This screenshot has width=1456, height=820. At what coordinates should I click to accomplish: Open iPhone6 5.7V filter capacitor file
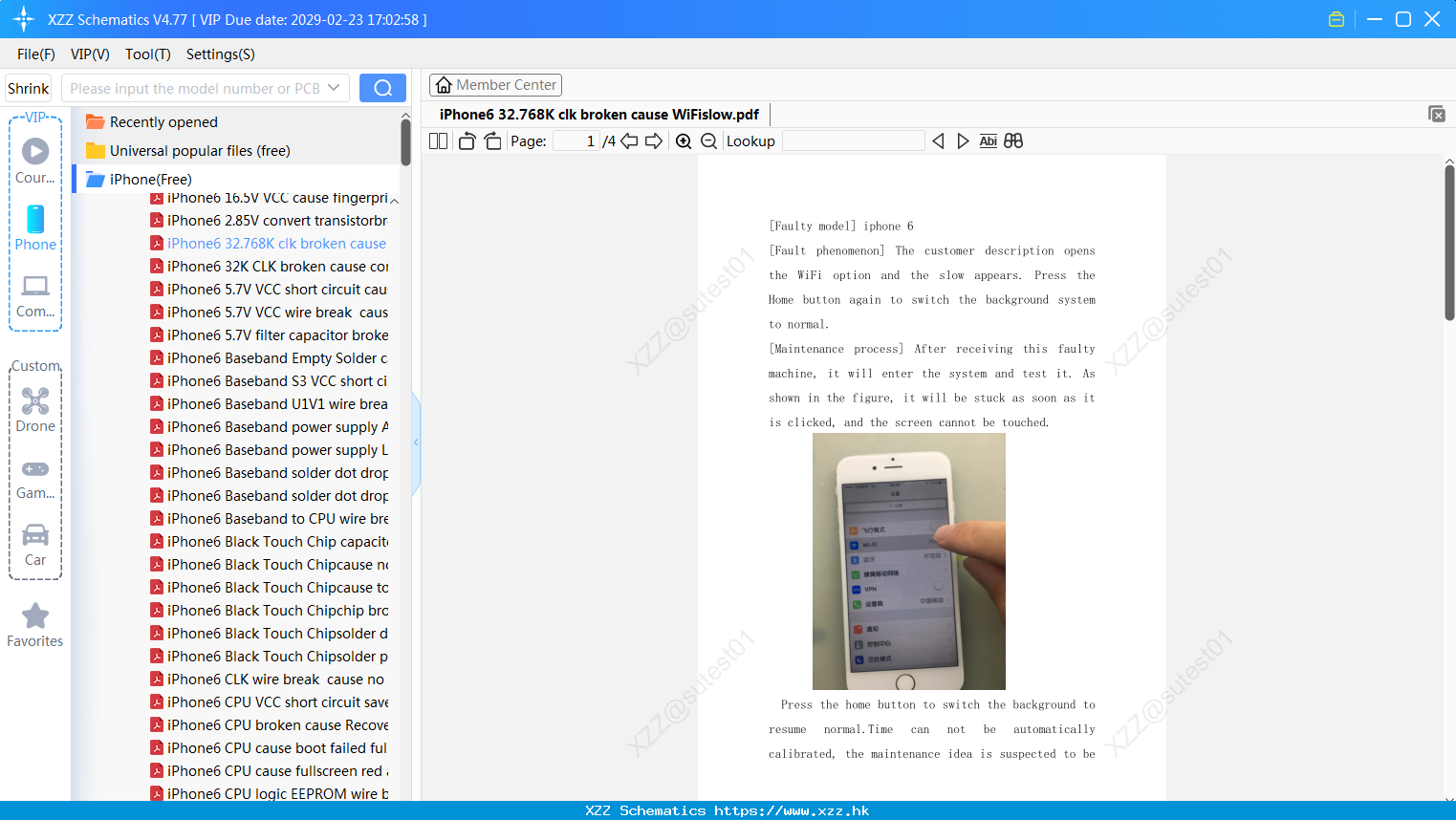(269, 335)
